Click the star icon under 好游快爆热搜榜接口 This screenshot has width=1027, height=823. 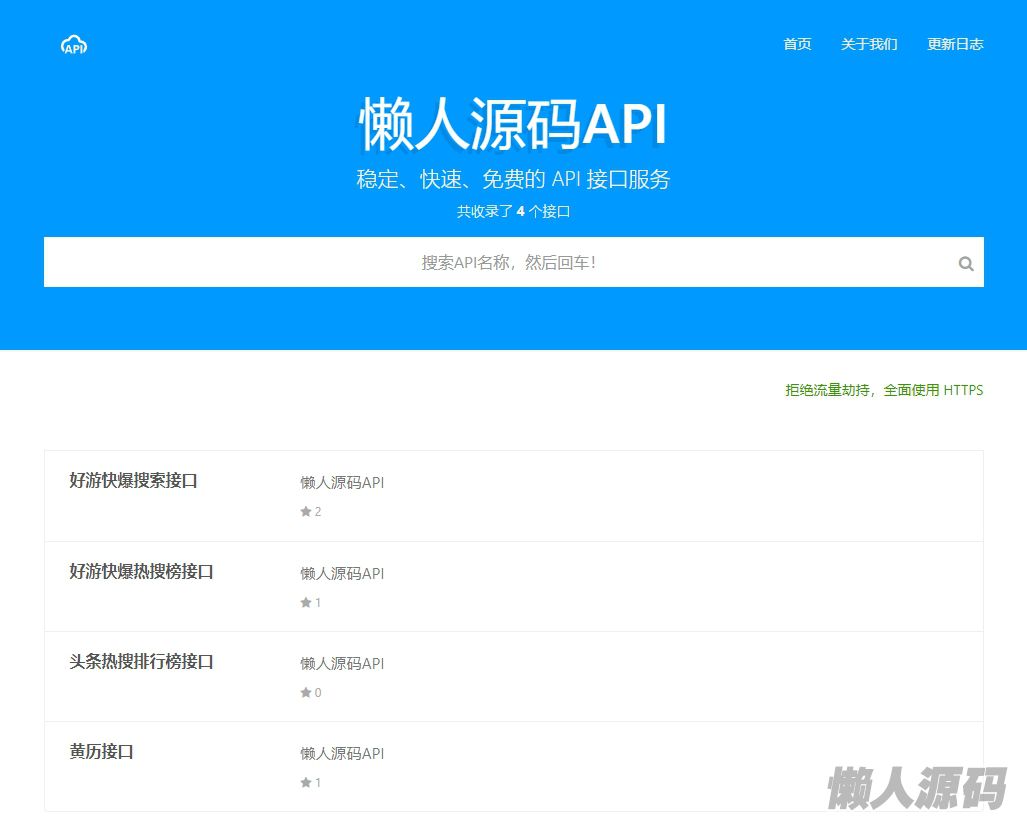pos(306,603)
